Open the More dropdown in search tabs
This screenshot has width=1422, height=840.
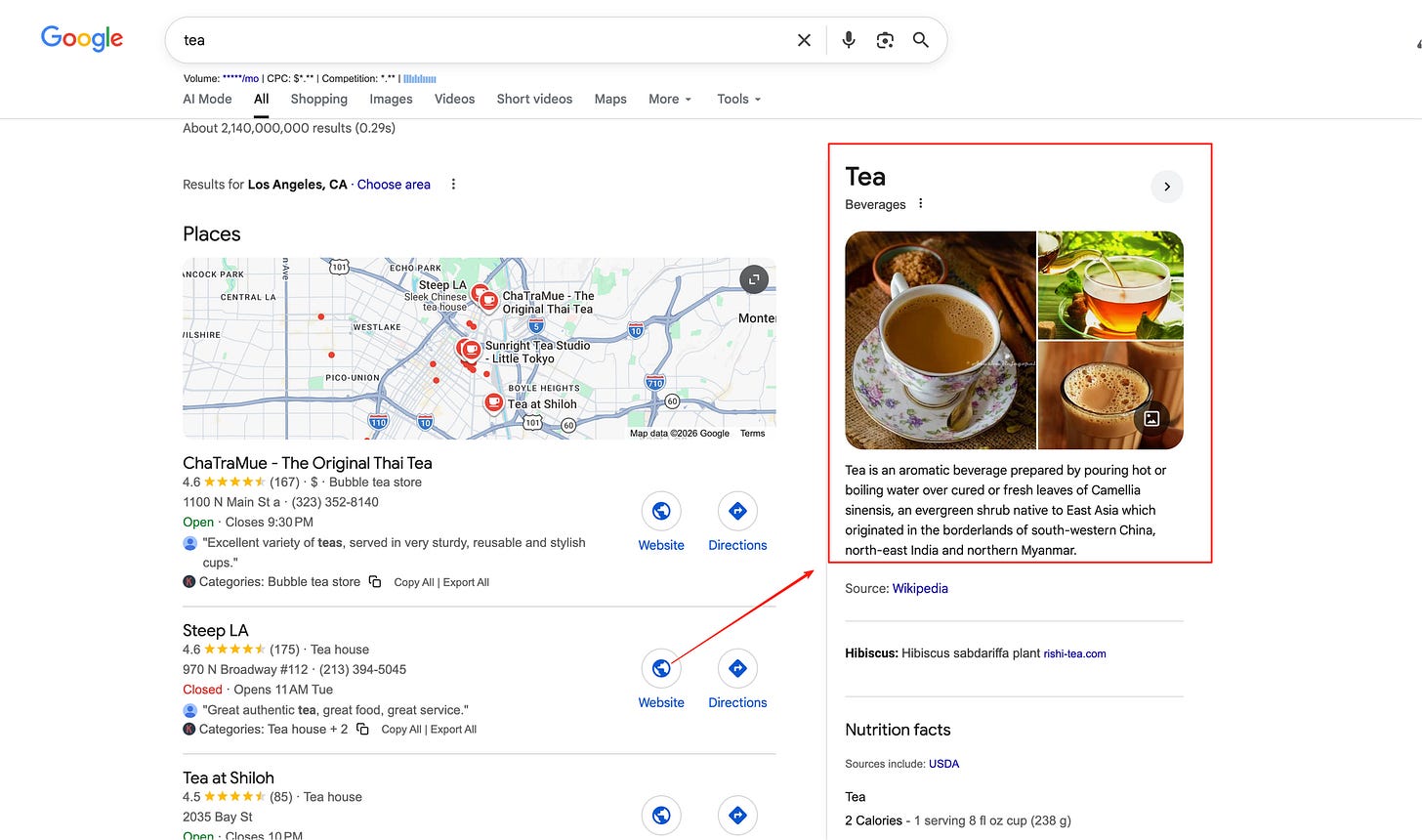click(x=670, y=99)
